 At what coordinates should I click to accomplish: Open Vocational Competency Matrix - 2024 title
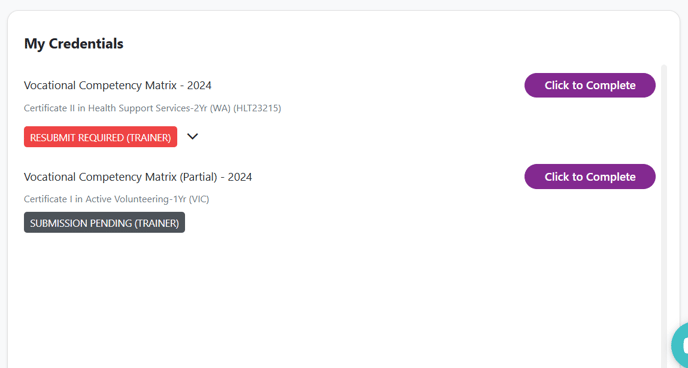pos(118,85)
